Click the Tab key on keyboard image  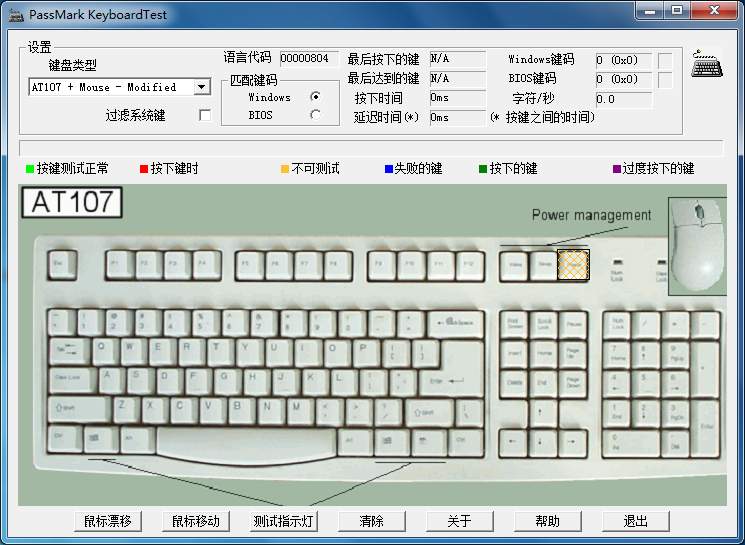click(x=69, y=352)
